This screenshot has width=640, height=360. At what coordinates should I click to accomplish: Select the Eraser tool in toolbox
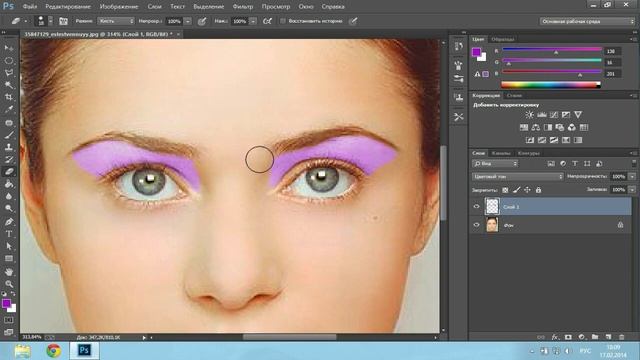9,171
